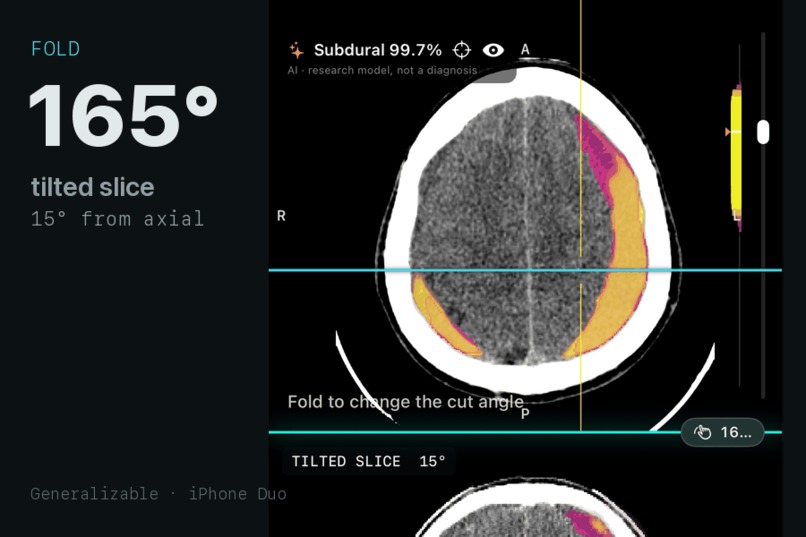Click the Subdural 99.7% label

click(x=378, y=50)
